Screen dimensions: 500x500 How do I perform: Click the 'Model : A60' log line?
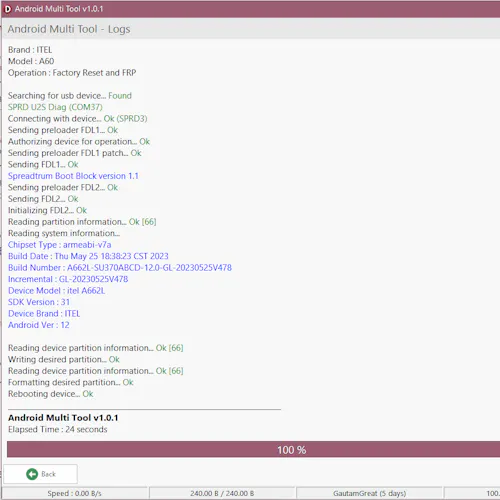pyautogui.click(x=31, y=61)
